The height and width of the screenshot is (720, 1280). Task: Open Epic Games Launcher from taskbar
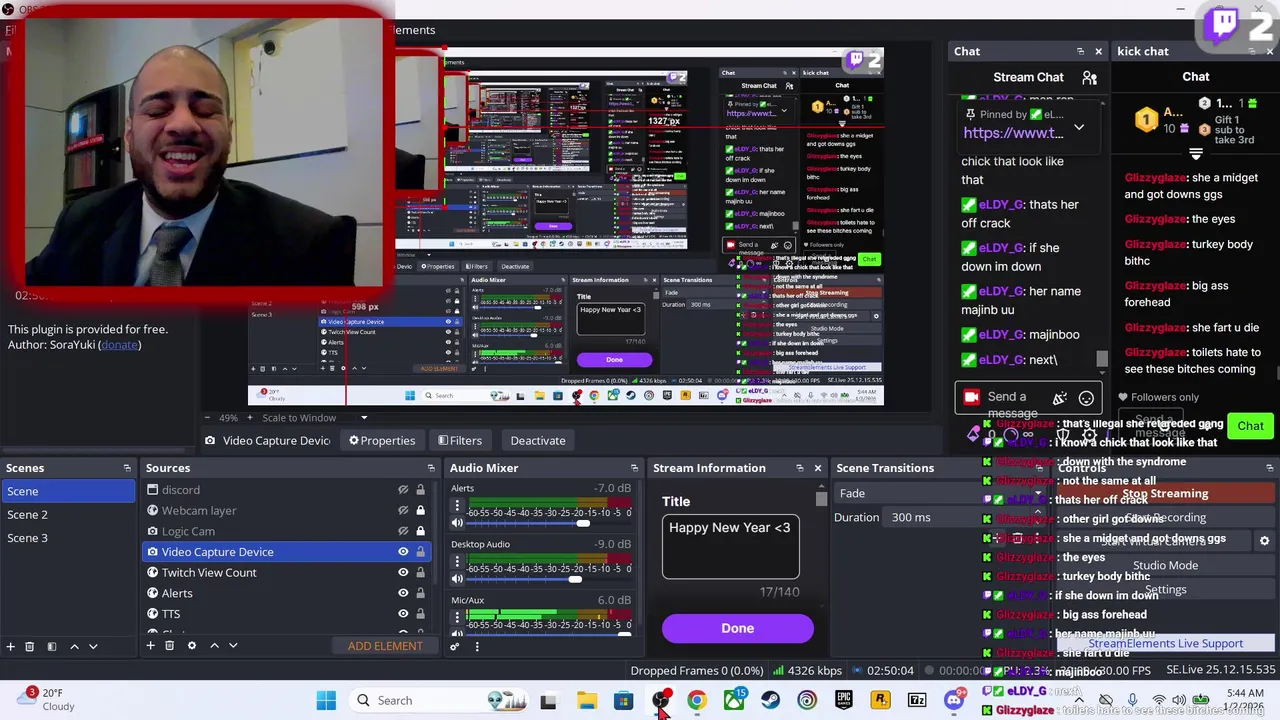tap(844, 700)
